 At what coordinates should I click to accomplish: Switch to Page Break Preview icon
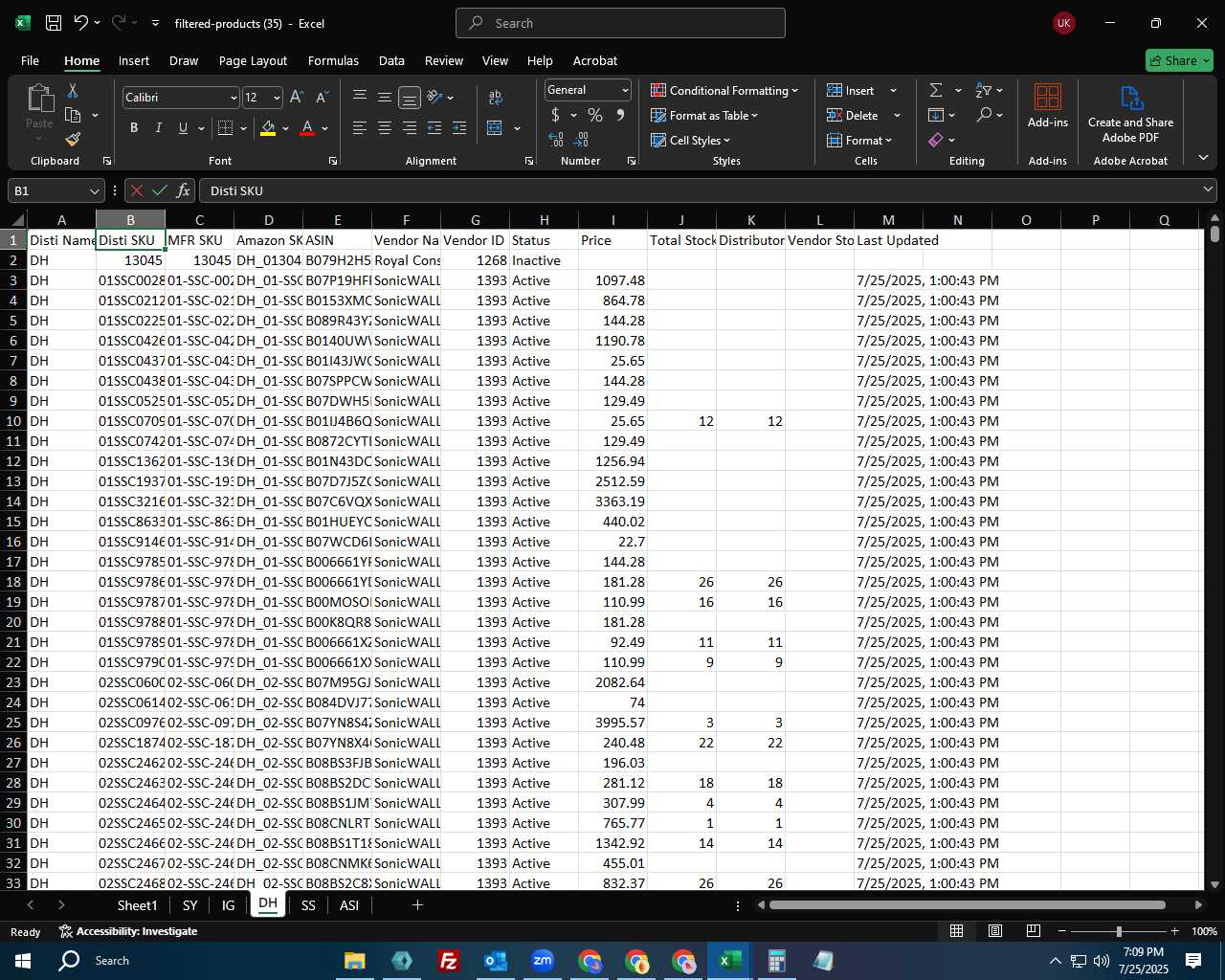tap(1034, 931)
